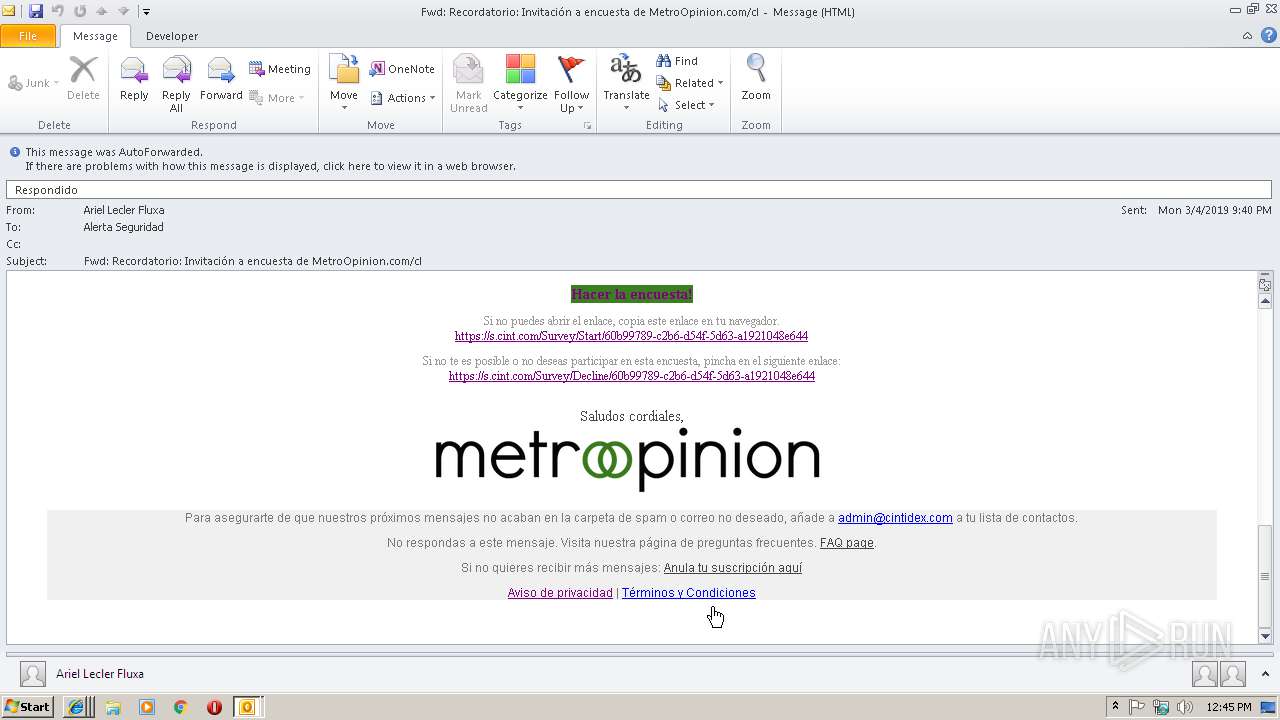Click the message scrollbar down arrow
This screenshot has height=720, width=1280.
1265,636
